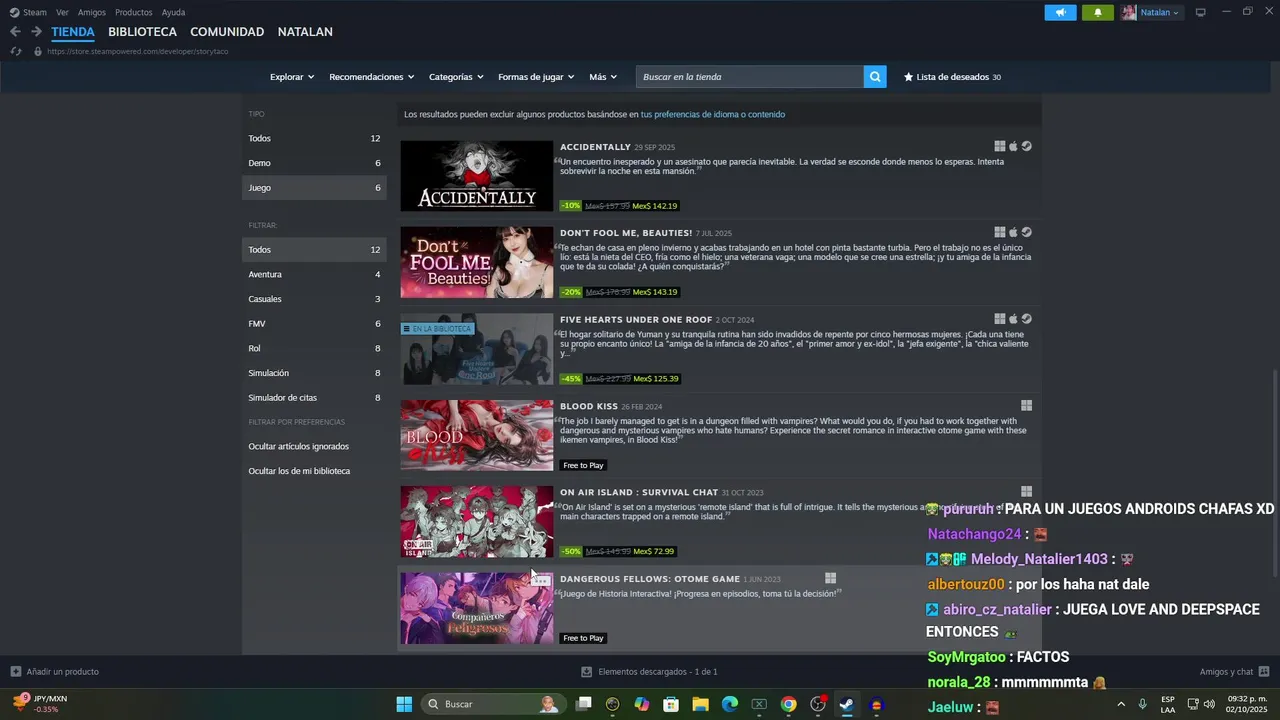
Task: Click the Big Picture mode monitor icon
Action: [1201, 12]
